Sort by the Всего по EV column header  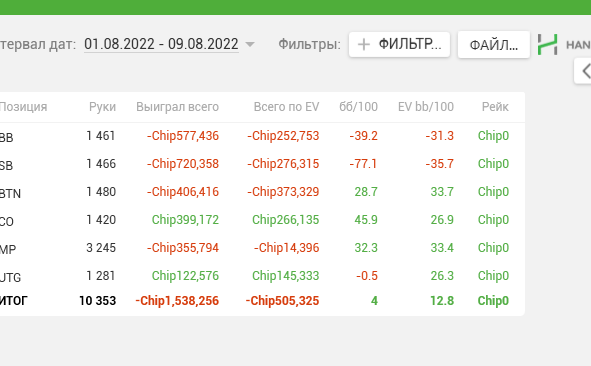coord(286,107)
